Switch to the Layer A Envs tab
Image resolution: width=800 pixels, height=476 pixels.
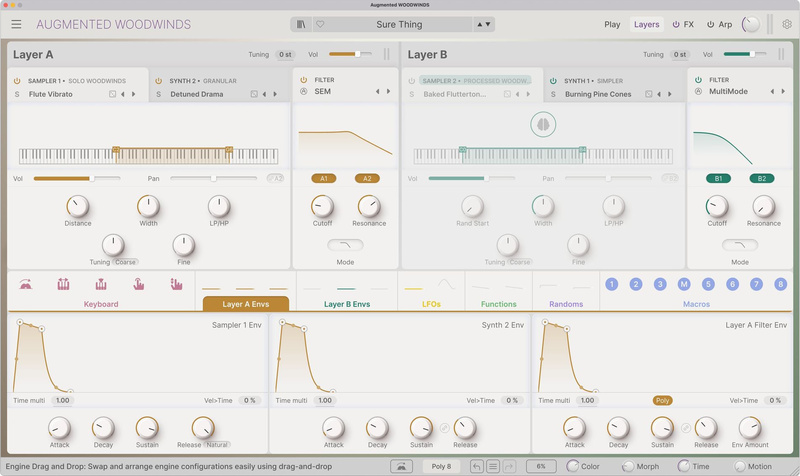[x=245, y=304]
